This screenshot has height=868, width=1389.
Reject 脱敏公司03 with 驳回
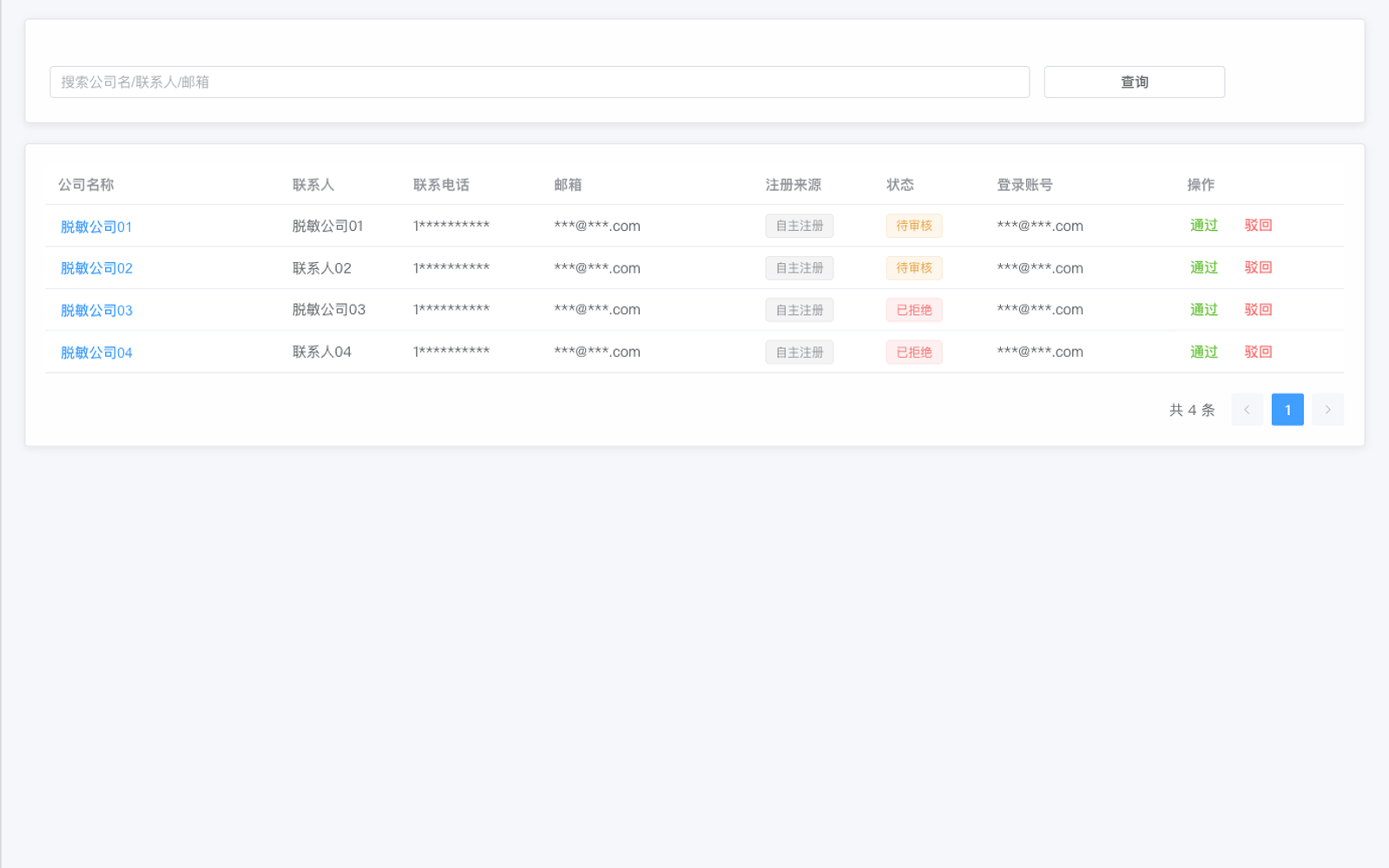pos(1258,310)
